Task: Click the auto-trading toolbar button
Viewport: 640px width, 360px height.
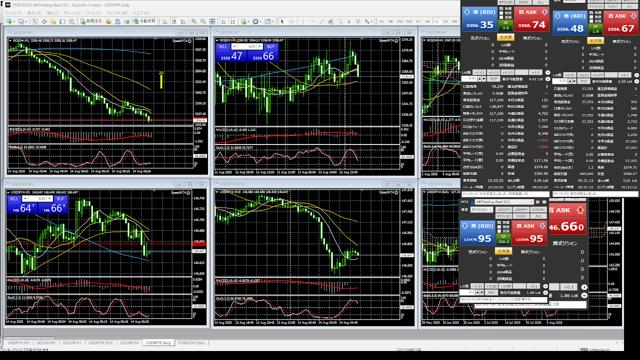Action: coord(146,21)
